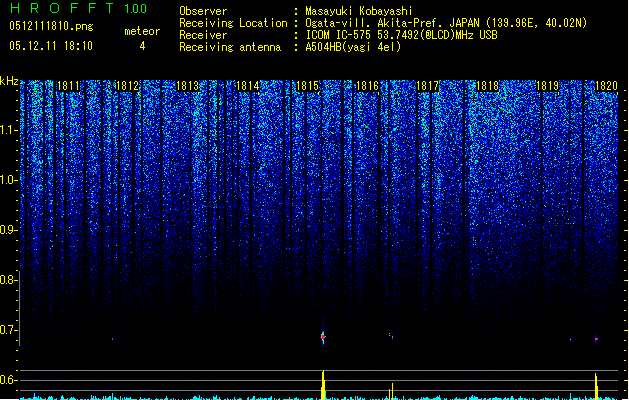Click the Receiver label
The image size is (629, 400).
pyautogui.click(x=203, y=35)
